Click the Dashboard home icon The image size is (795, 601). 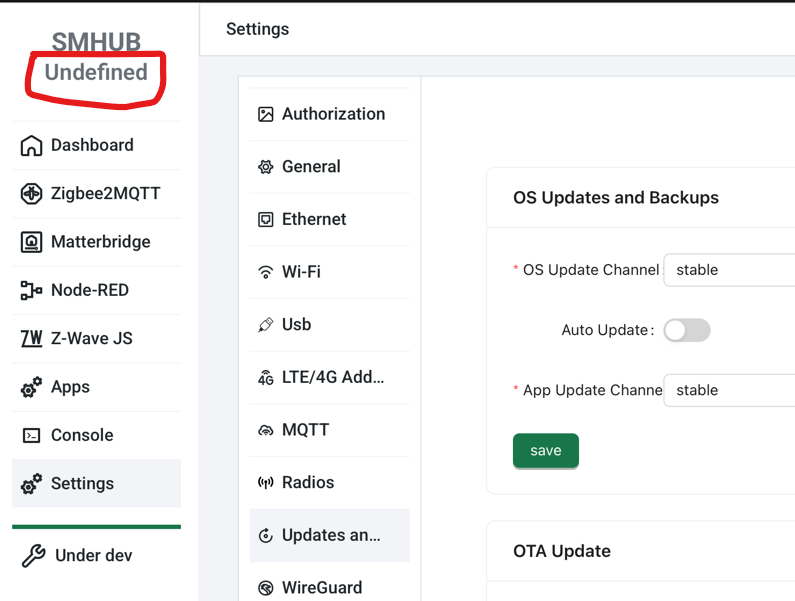coord(32,146)
